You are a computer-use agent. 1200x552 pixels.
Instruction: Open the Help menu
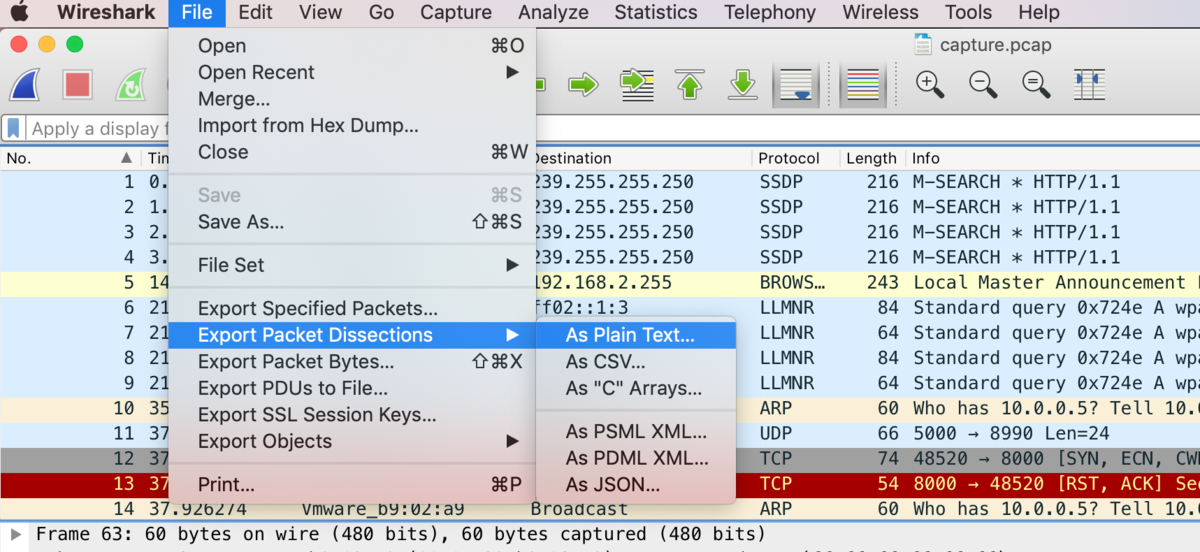(x=1039, y=13)
